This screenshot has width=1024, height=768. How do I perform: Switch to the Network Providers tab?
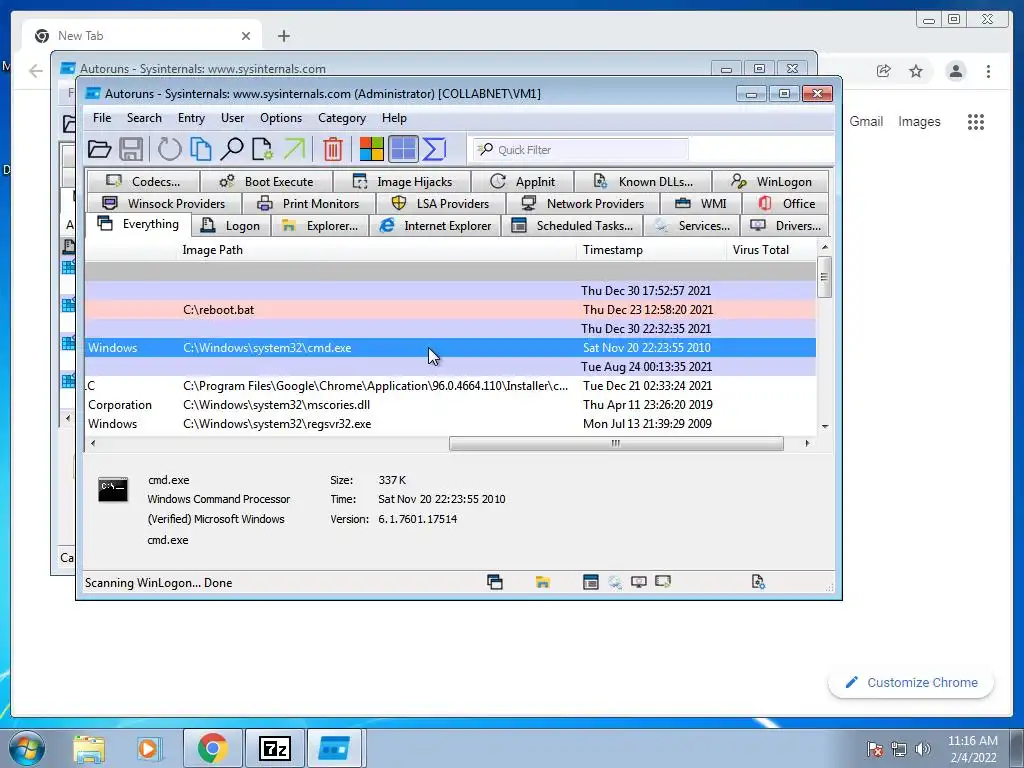click(583, 204)
